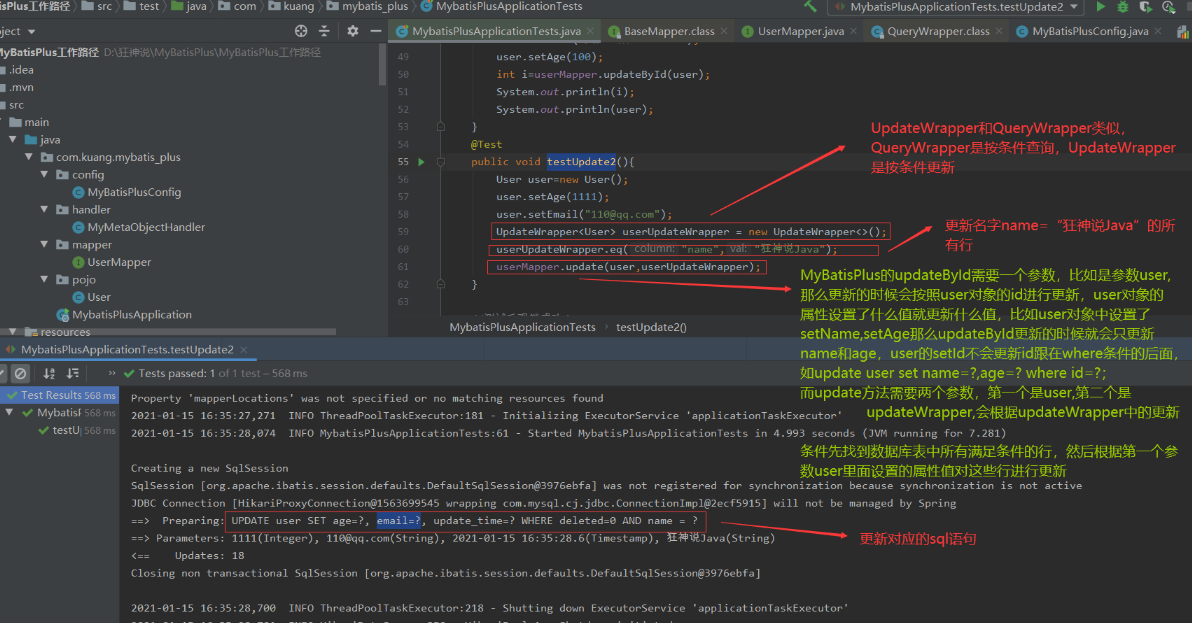The width and height of the screenshot is (1192, 623).
Task: Sort test results alphabetically
Action: [48, 372]
